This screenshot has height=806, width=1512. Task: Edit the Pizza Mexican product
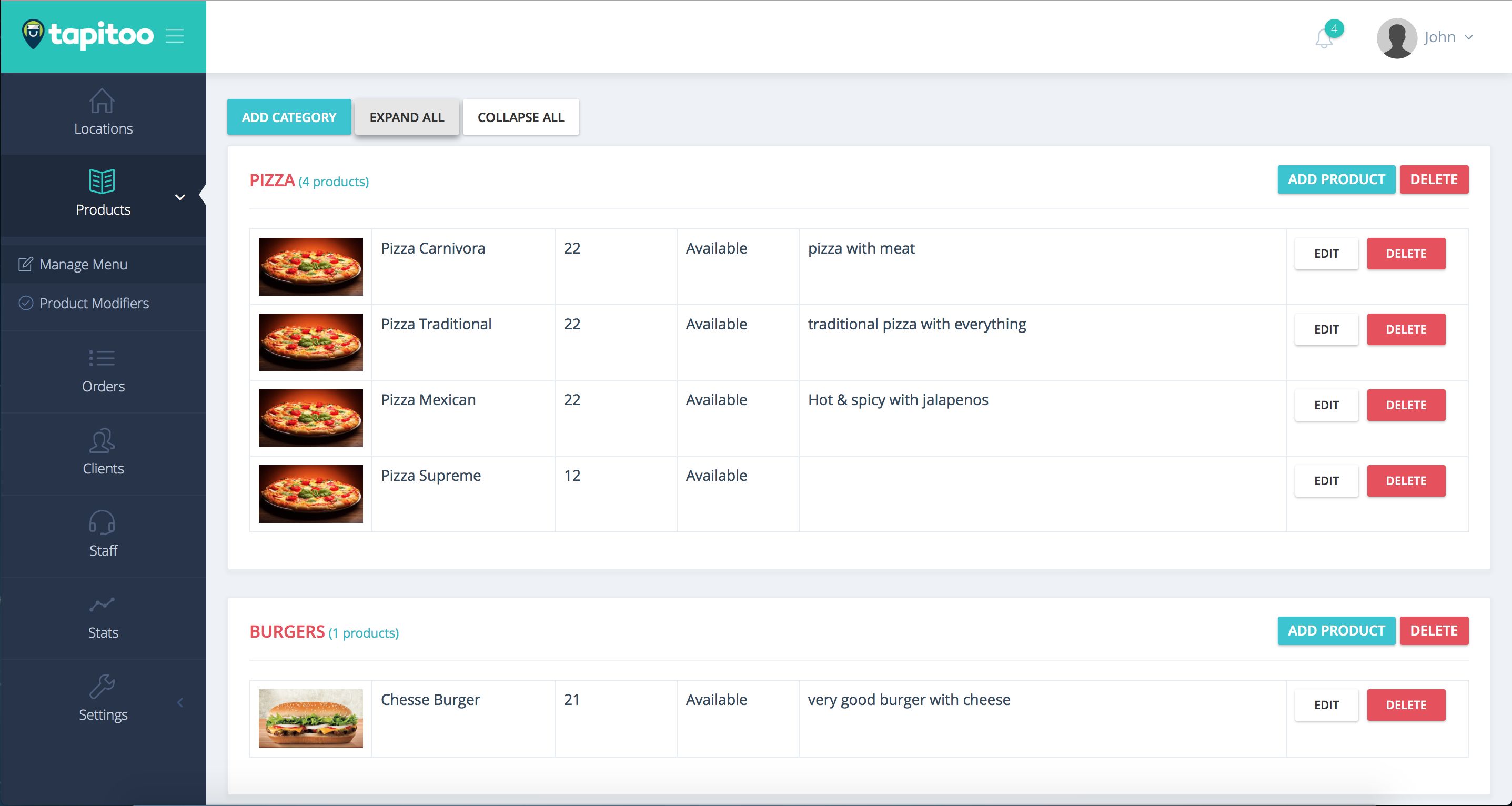(x=1326, y=405)
